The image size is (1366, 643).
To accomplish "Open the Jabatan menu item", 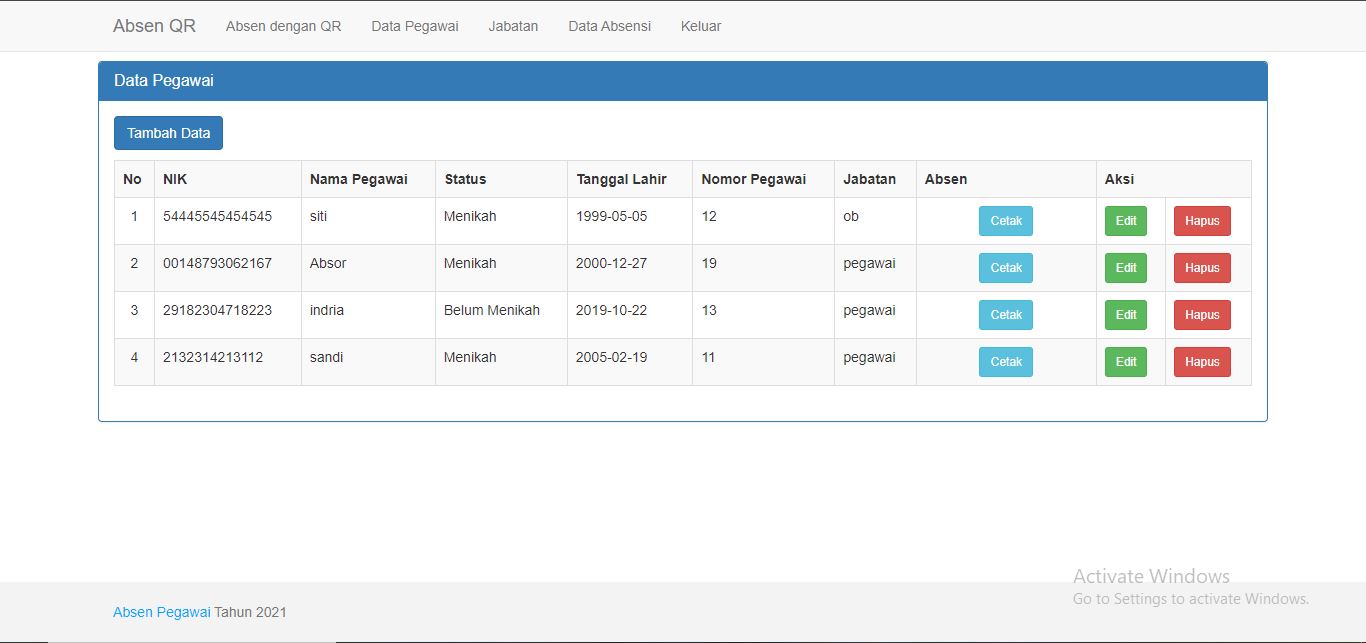I will [513, 26].
